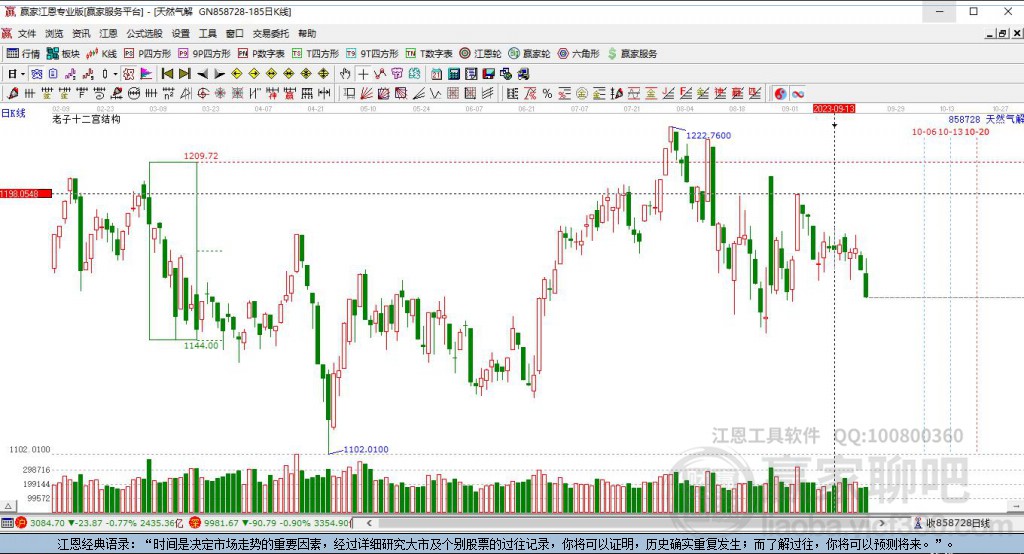Select the percent sign tool icon

click(x=547, y=94)
